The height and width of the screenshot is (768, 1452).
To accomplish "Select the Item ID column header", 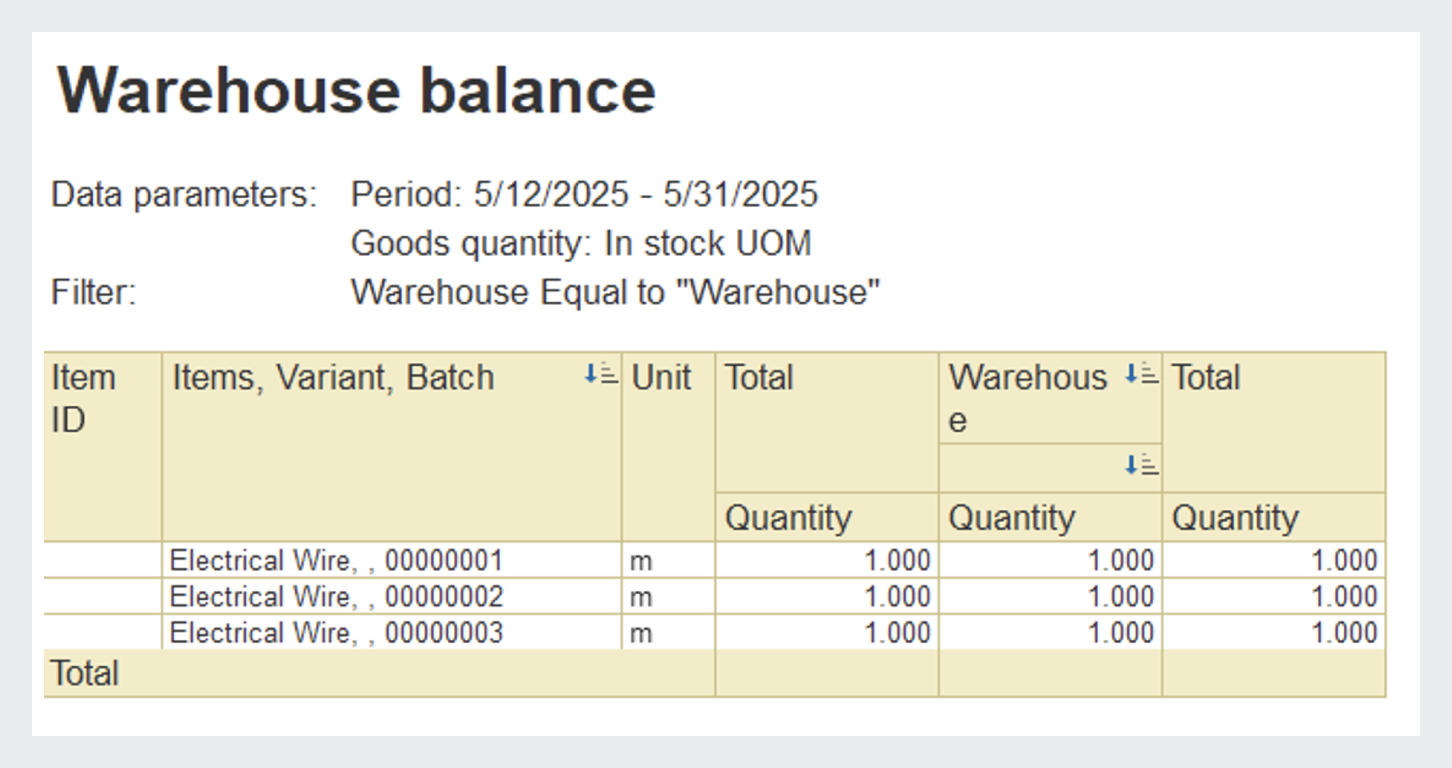I will click(84, 398).
